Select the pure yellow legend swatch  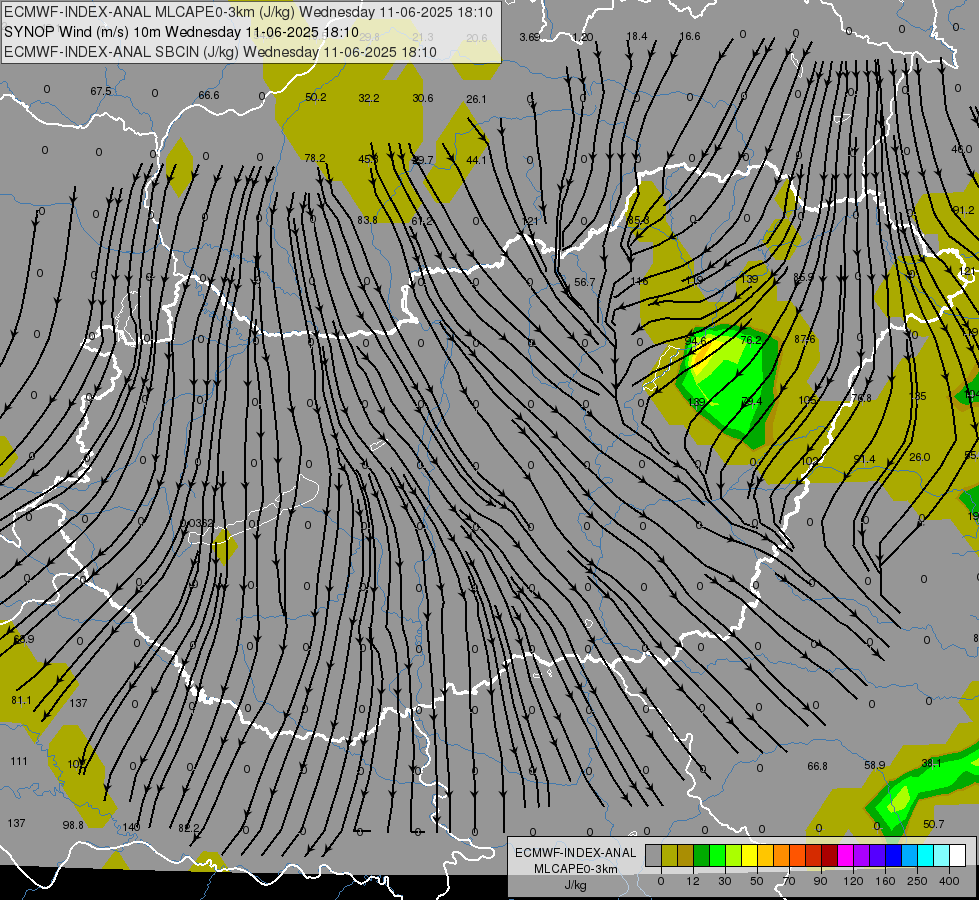point(749,855)
